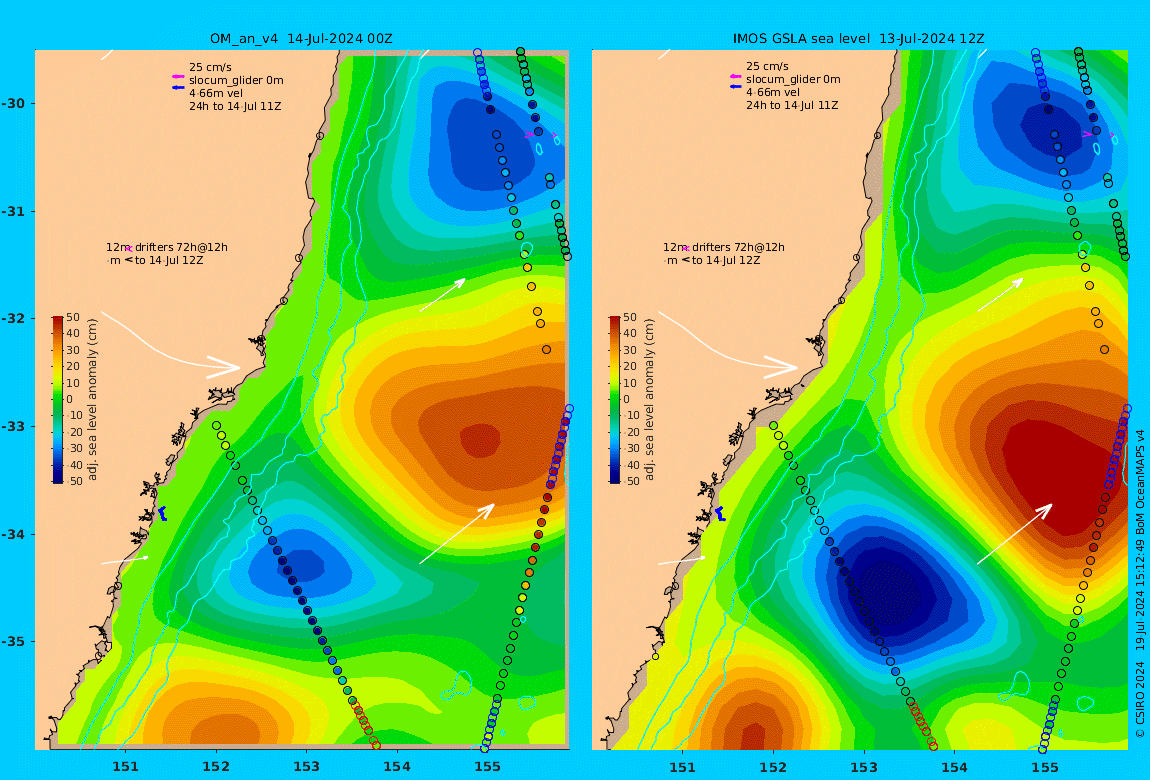Click the right panel title 'IMOS GSLA sea level 13-Jul-2024 12Z'

pos(859,39)
